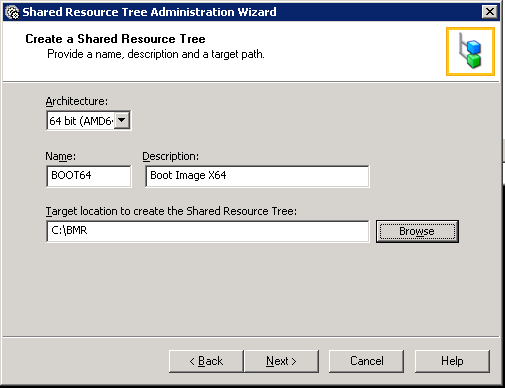Viewport: 505px width, 388px height.
Task: Open Help for this wizard
Action: point(452,361)
